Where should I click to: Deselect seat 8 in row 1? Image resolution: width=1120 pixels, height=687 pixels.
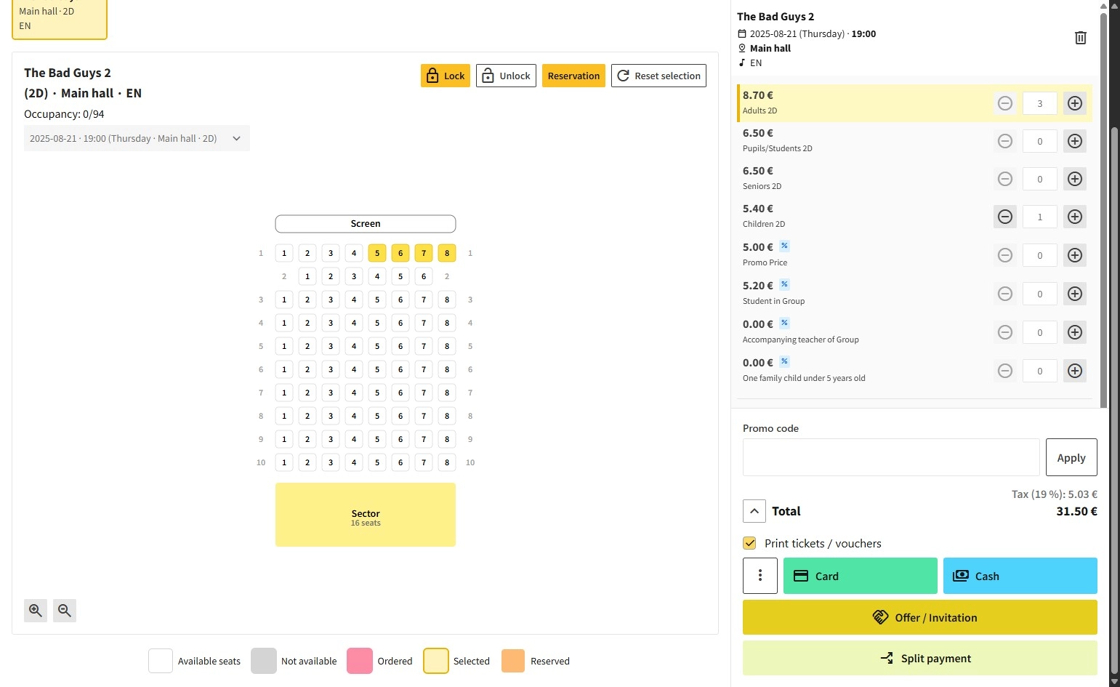coord(447,253)
